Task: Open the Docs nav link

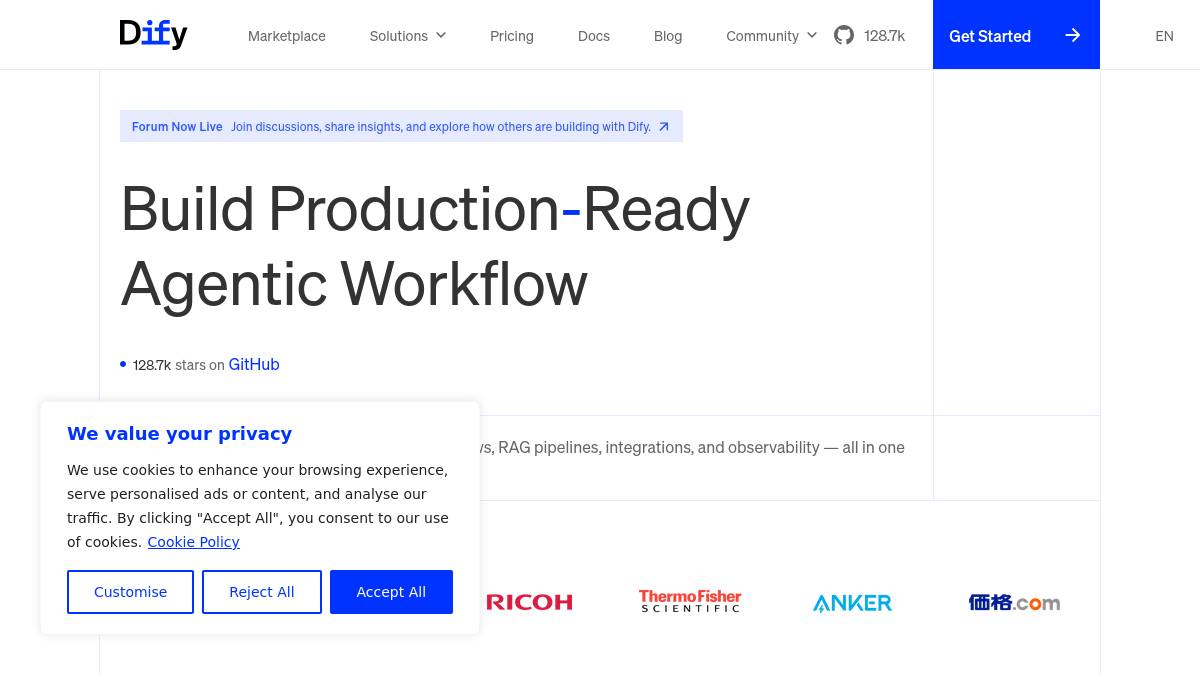Action: pyautogui.click(x=594, y=36)
